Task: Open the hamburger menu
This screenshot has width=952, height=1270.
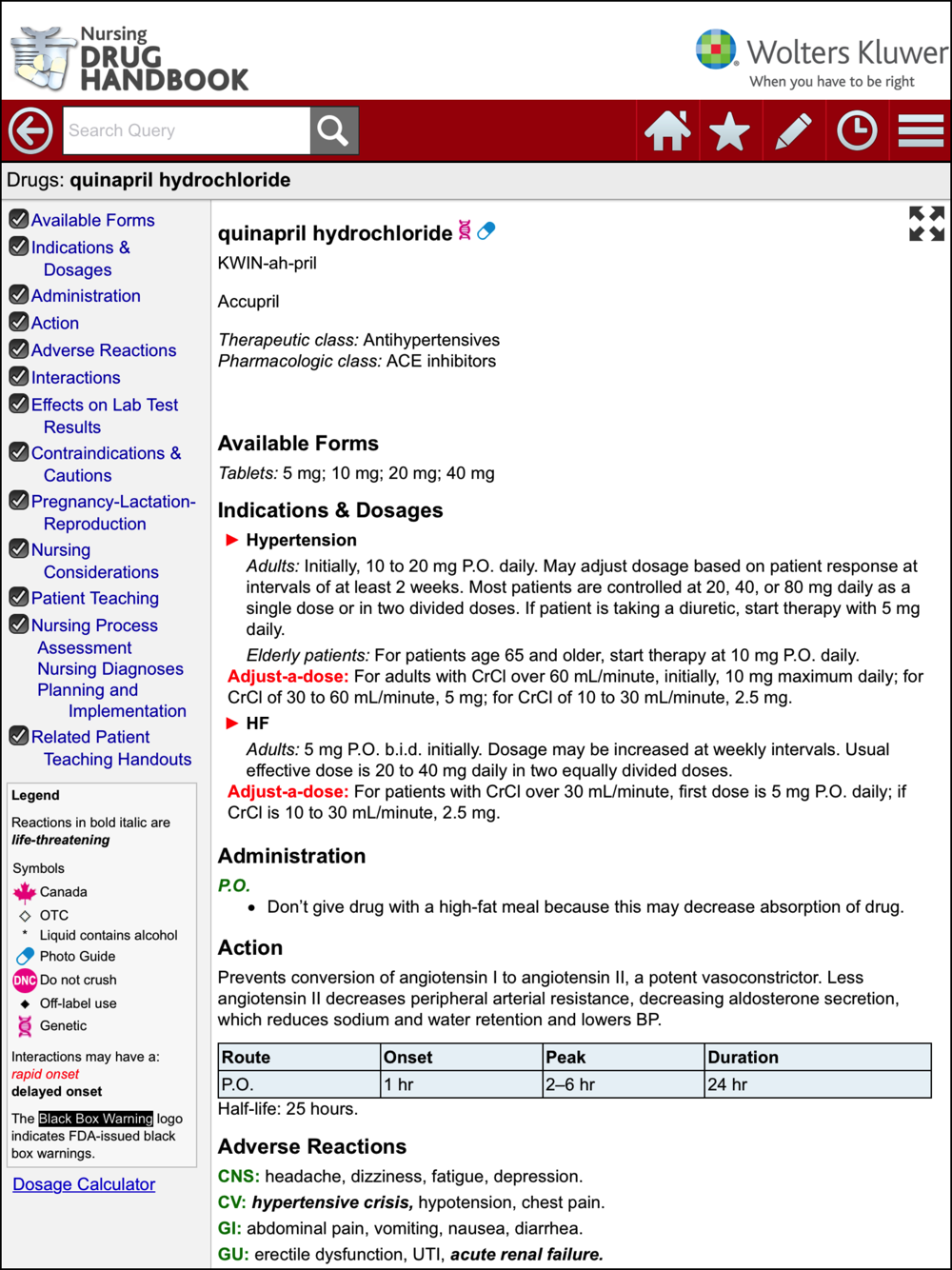Action: (x=921, y=130)
